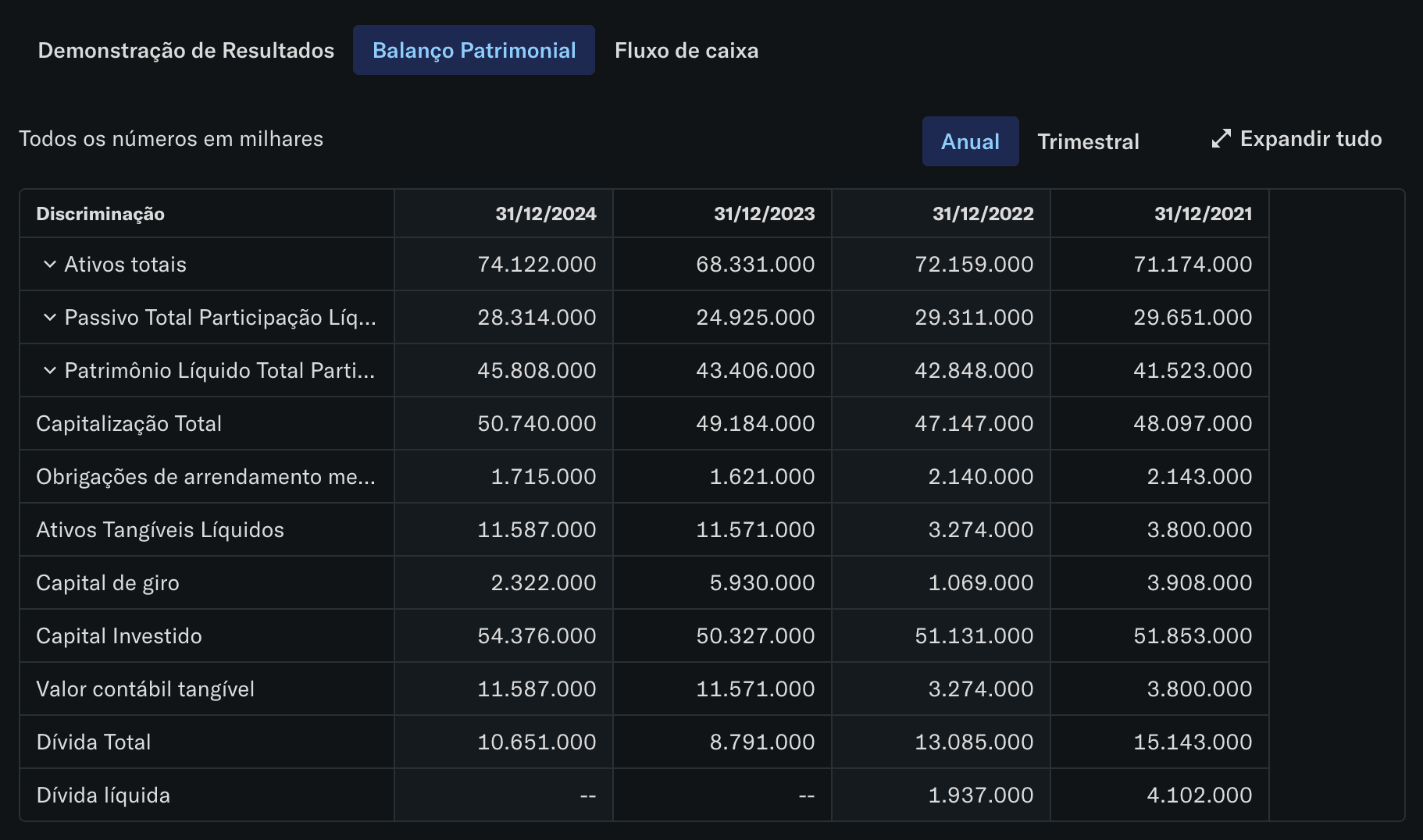This screenshot has width=1423, height=840.
Task: Open the Fluxo de caixa tab
Action: tap(687, 51)
